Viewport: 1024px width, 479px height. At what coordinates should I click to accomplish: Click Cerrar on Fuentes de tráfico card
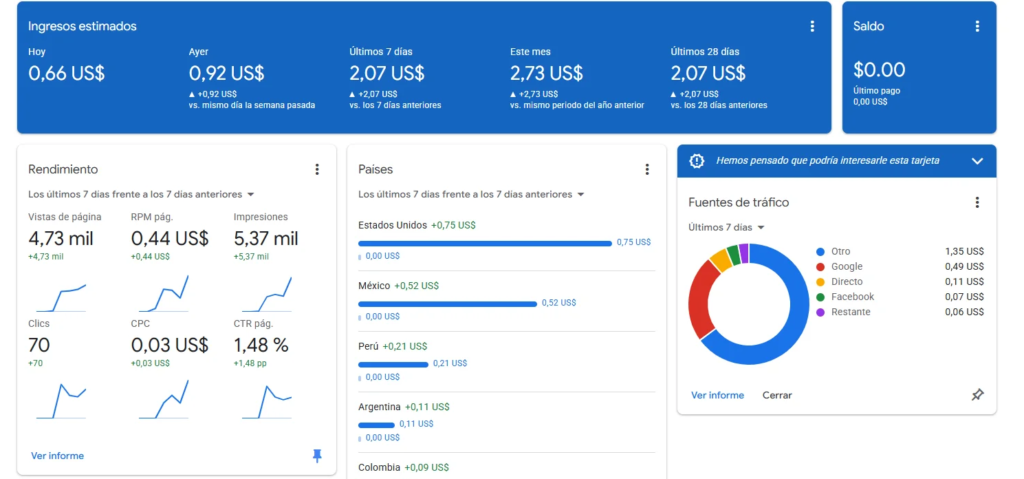point(777,395)
